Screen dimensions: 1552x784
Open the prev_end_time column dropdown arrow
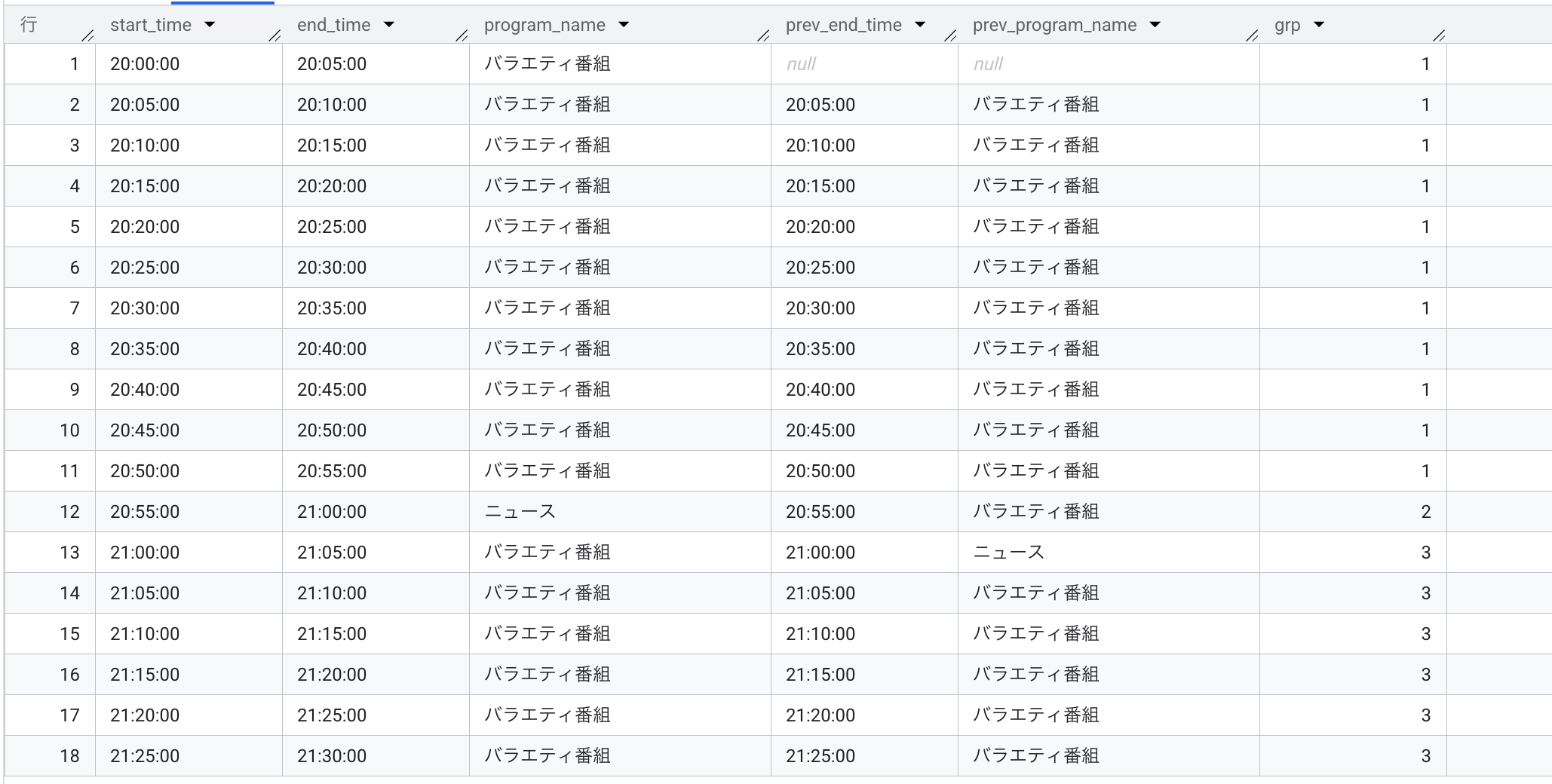[x=920, y=25]
